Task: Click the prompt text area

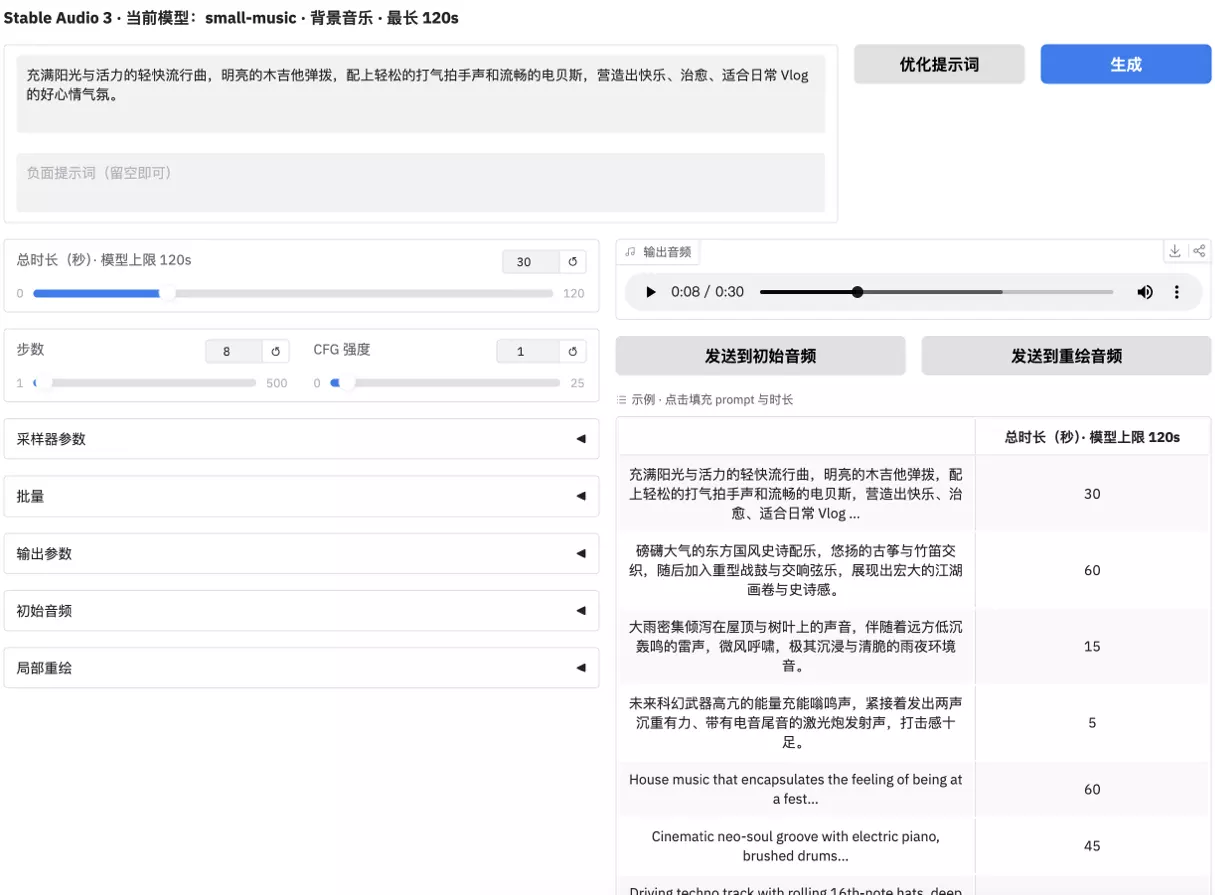Action: tap(421, 95)
